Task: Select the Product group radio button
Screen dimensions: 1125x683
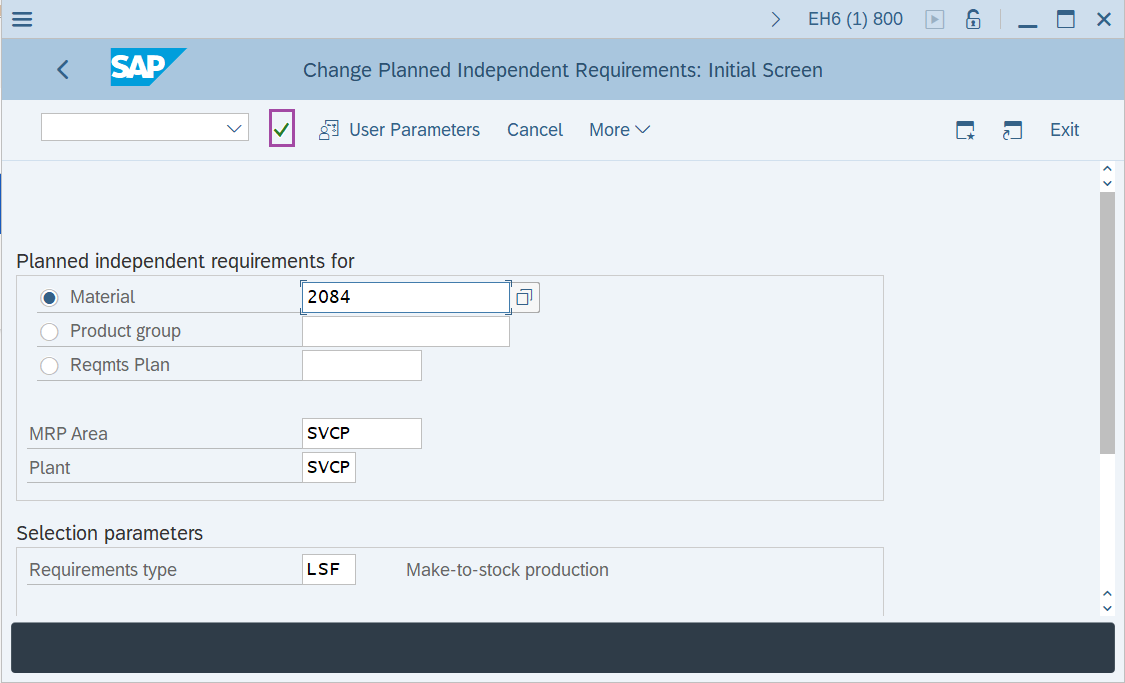Action: tap(49, 332)
